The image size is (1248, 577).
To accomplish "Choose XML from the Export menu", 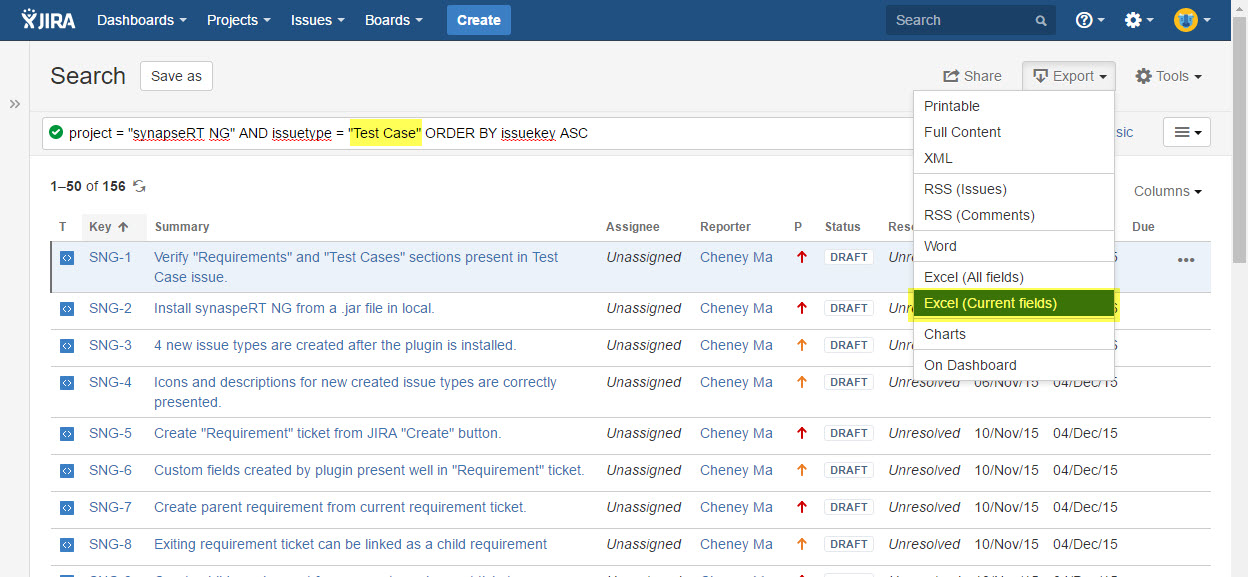I will pyautogui.click(x=938, y=158).
